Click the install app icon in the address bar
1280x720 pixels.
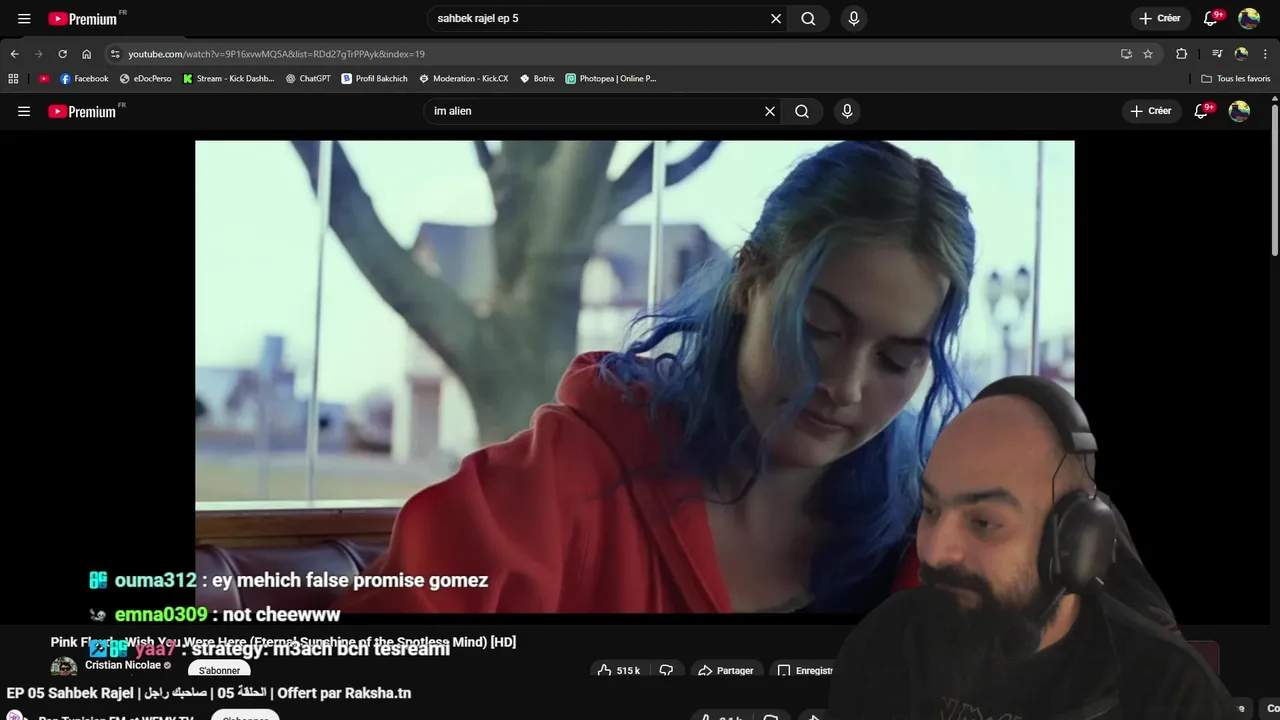(x=1126, y=54)
